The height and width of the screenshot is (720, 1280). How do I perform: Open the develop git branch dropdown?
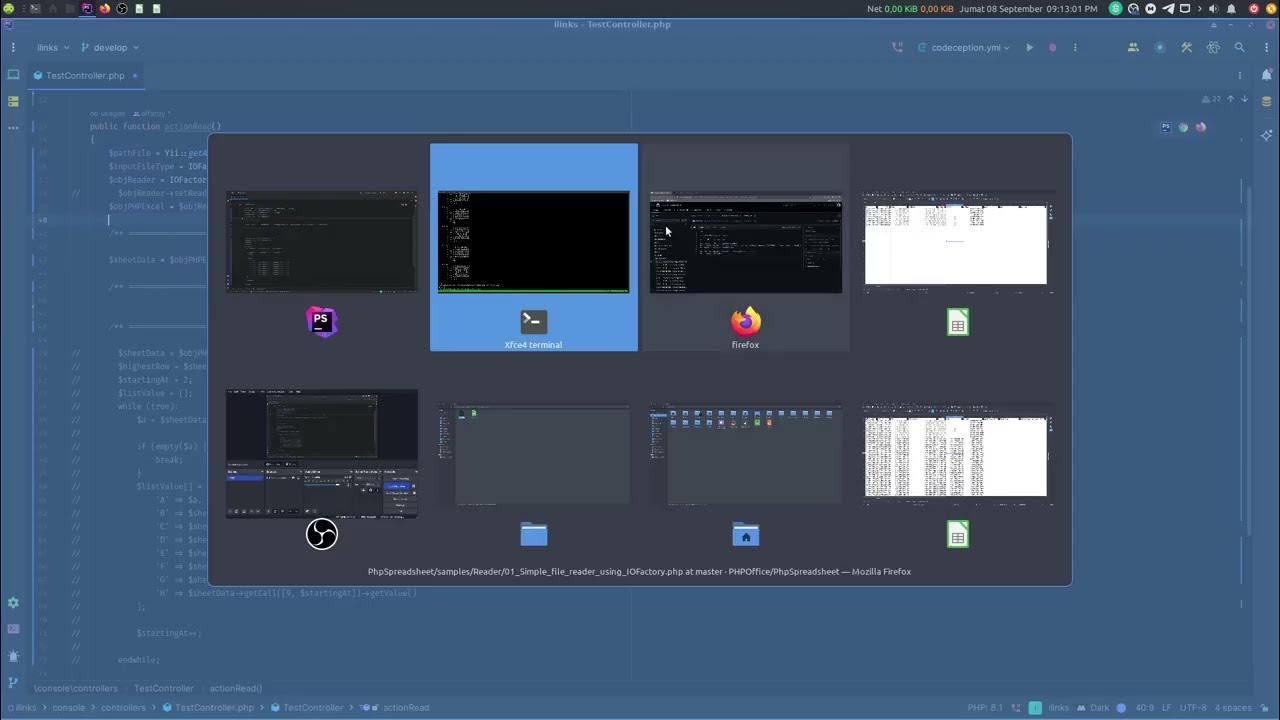110,47
